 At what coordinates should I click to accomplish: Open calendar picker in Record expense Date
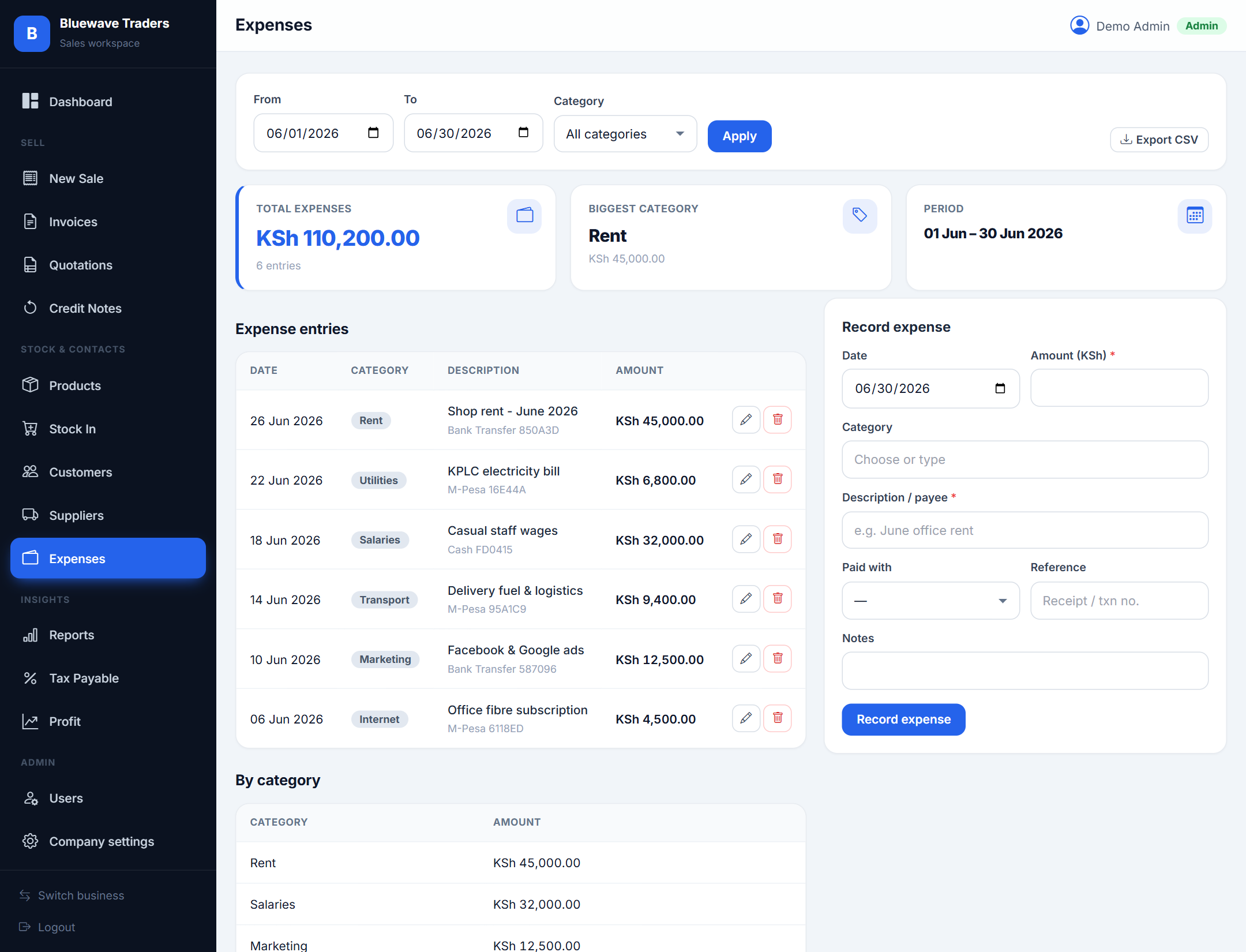1000,388
